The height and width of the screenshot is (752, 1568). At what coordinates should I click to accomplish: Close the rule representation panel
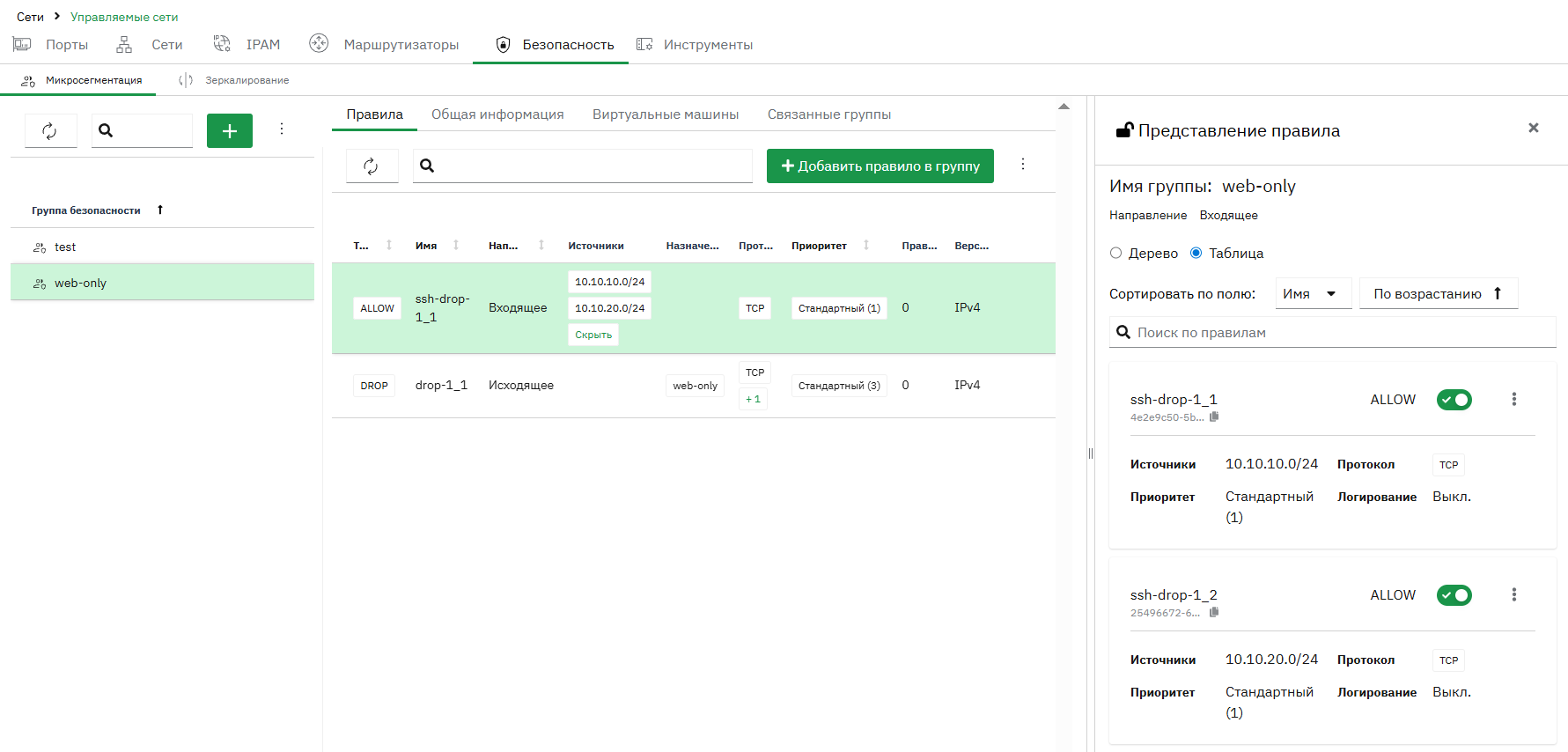[1534, 128]
